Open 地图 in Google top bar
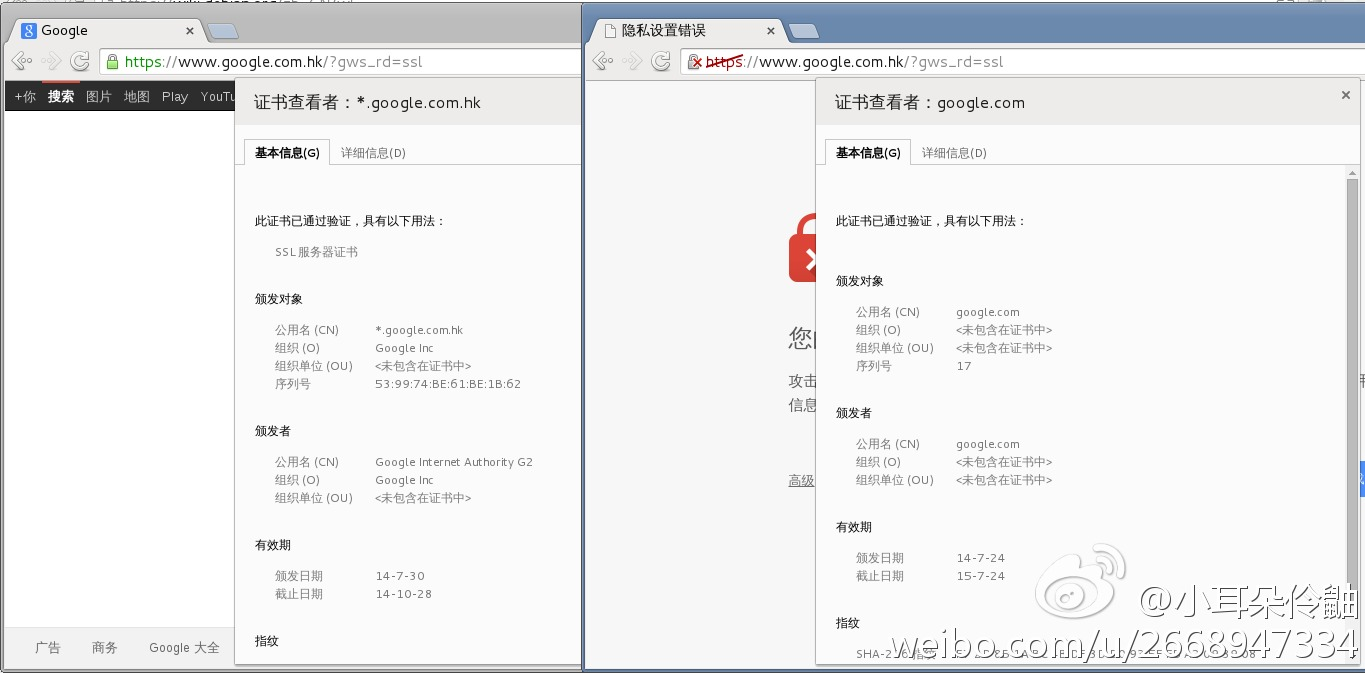Image resolution: width=1365 pixels, height=673 pixels. [137, 96]
